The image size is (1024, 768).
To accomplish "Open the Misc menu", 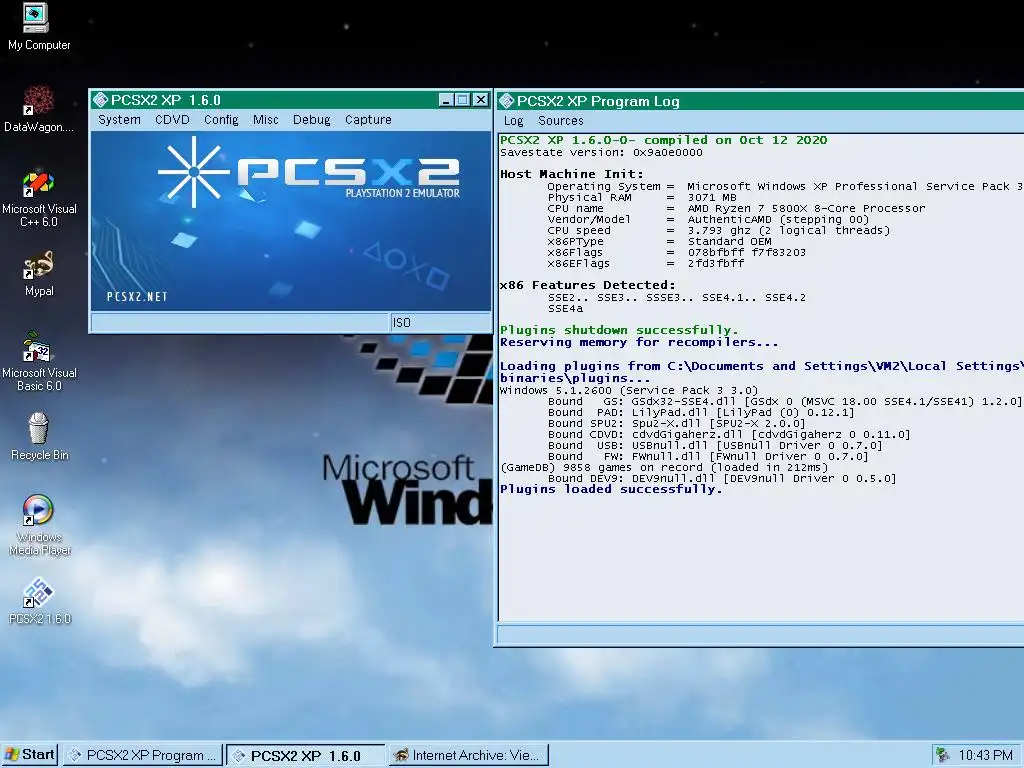I will 266,120.
